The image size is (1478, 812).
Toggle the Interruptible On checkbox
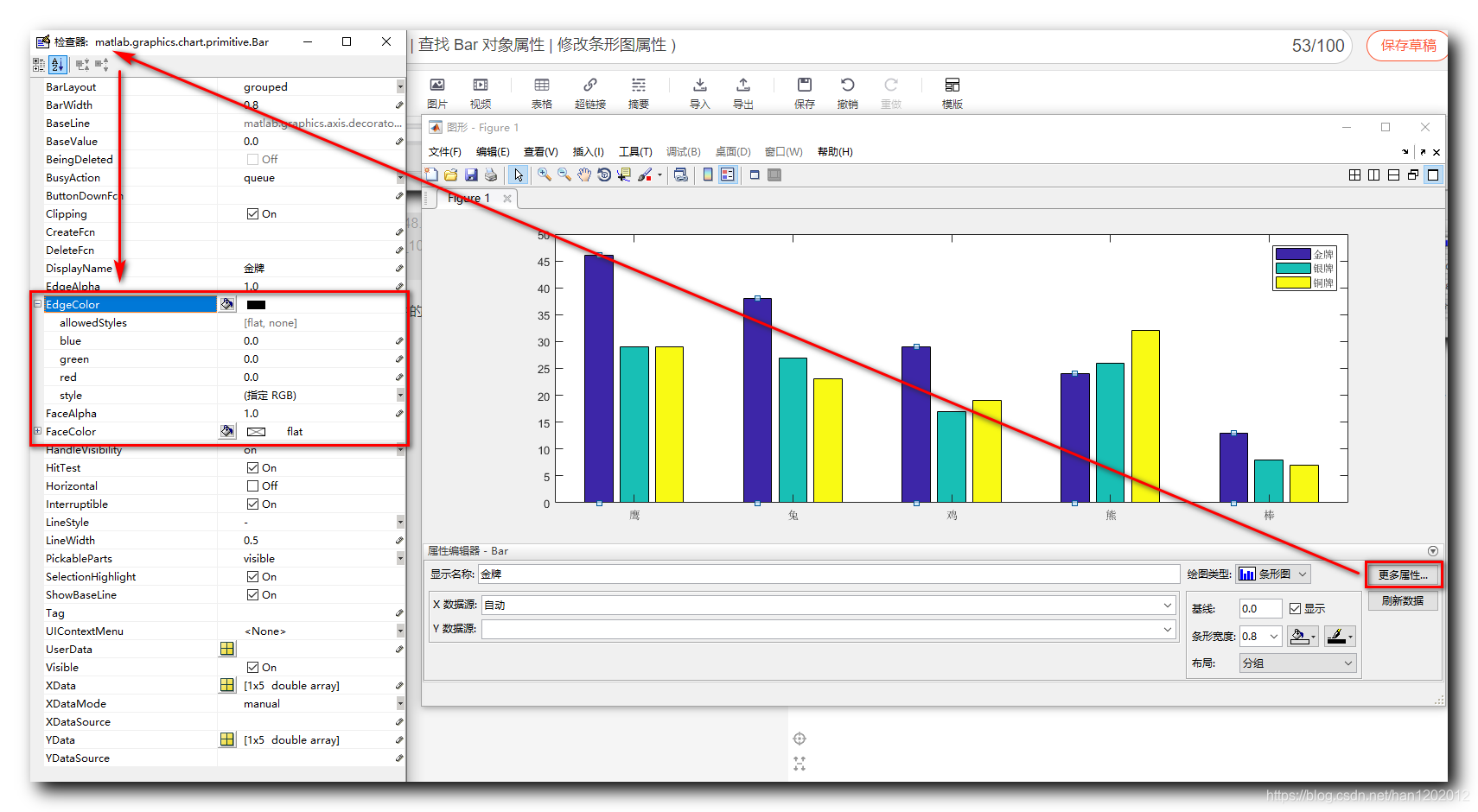pyautogui.click(x=252, y=504)
